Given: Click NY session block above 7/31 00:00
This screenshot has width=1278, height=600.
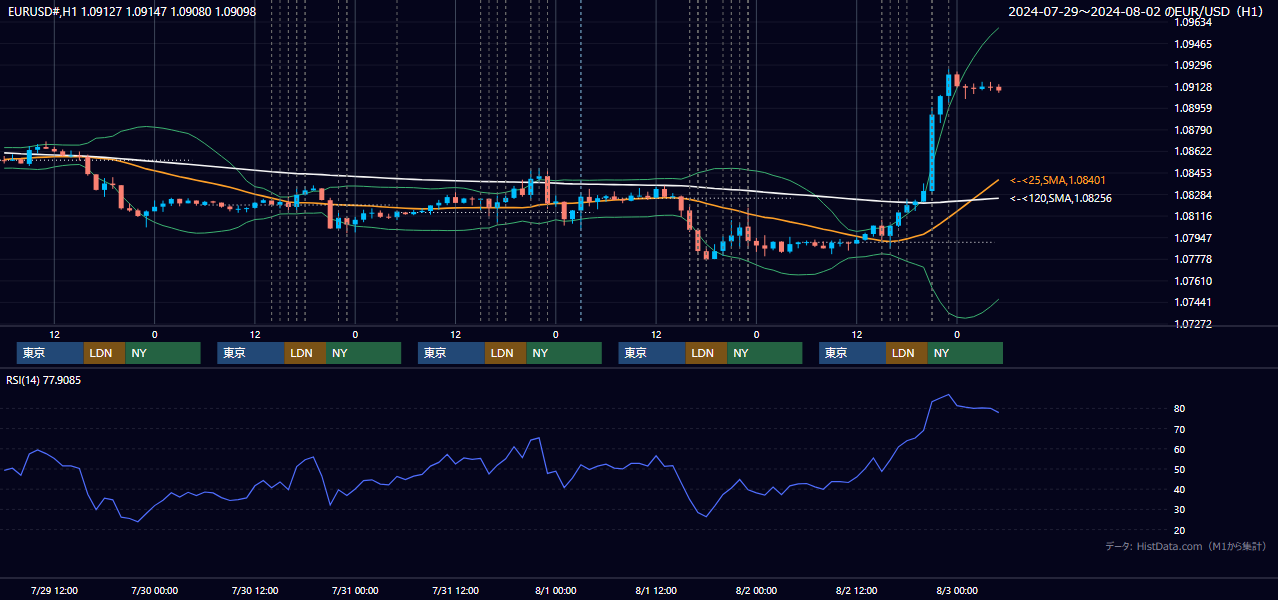Looking at the screenshot, I should [364, 353].
